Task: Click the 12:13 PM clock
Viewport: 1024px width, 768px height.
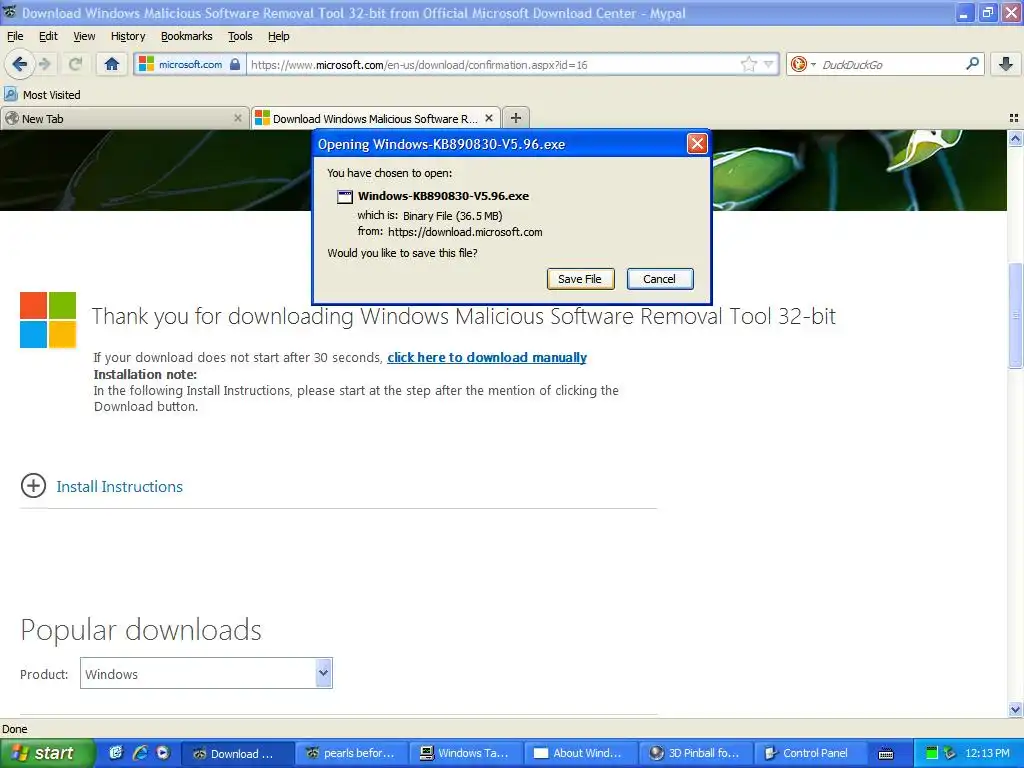Action: click(x=987, y=754)
